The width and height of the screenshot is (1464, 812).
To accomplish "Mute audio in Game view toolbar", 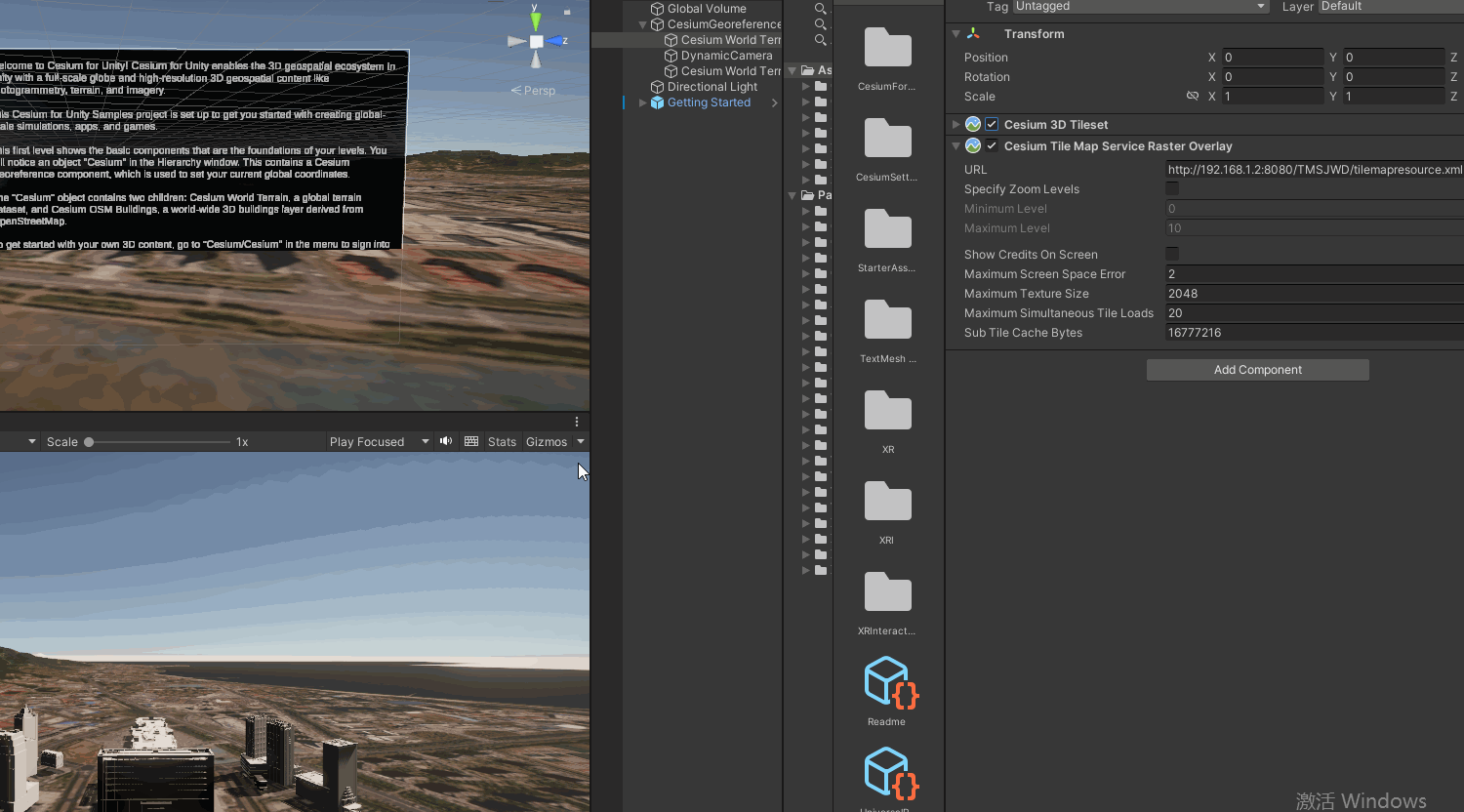I will point(446,441).
